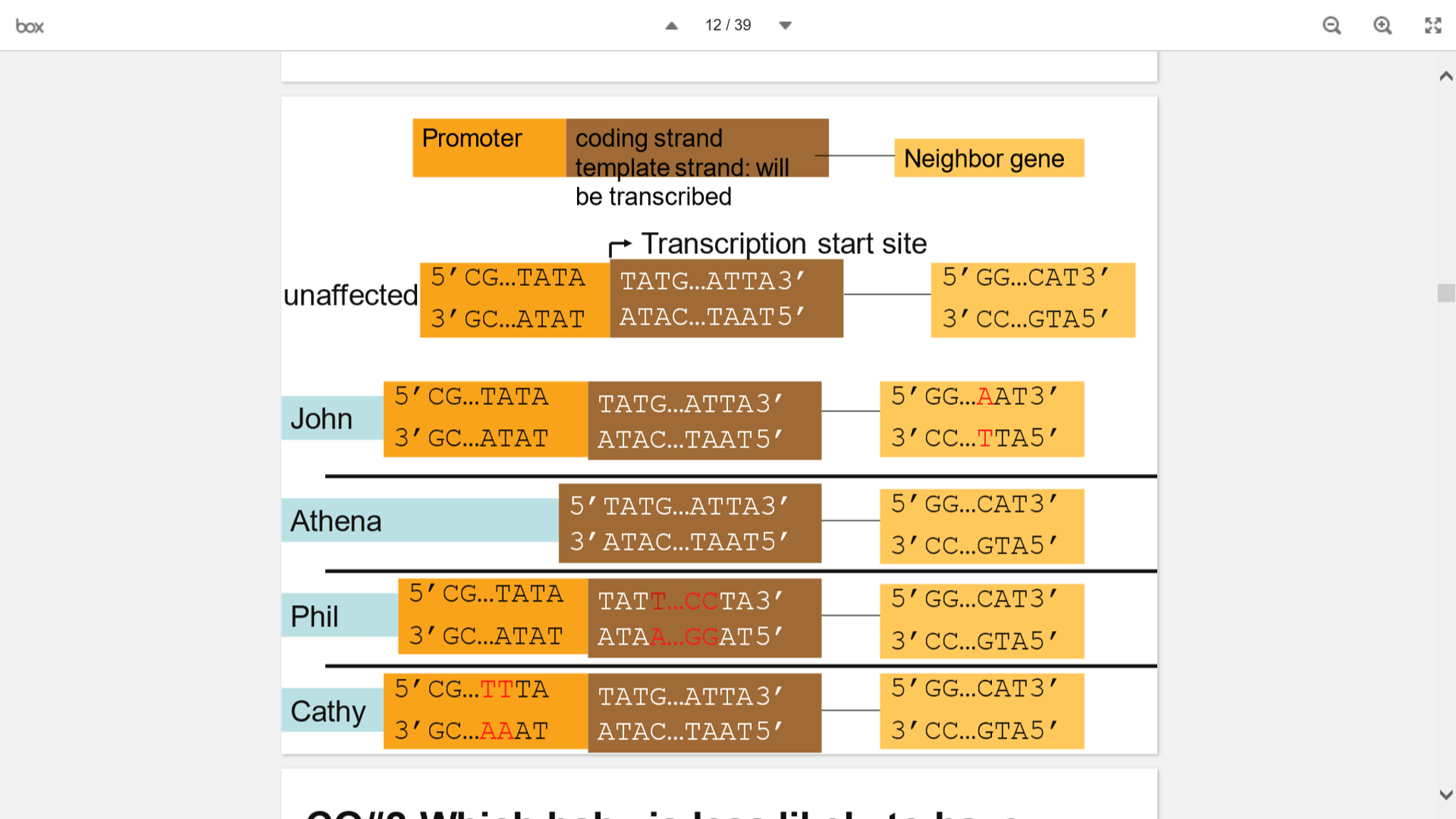Go to next page with down arrow
The image size is (1456, 819).
(785, 26)
